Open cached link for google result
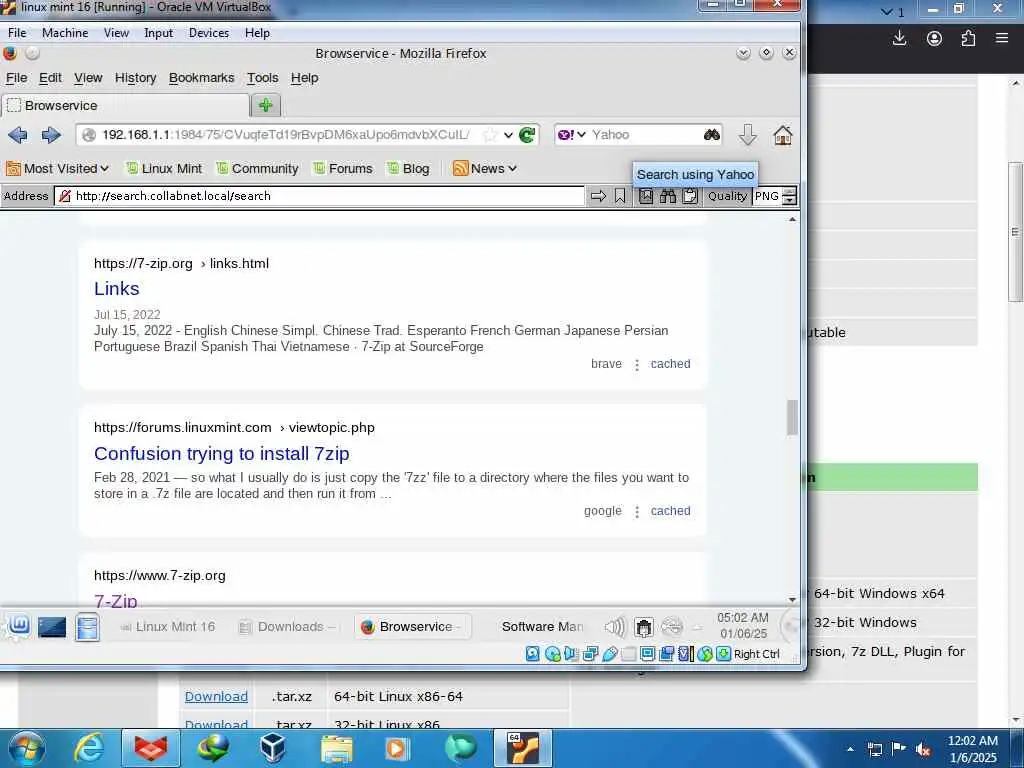 coord(670,511)
